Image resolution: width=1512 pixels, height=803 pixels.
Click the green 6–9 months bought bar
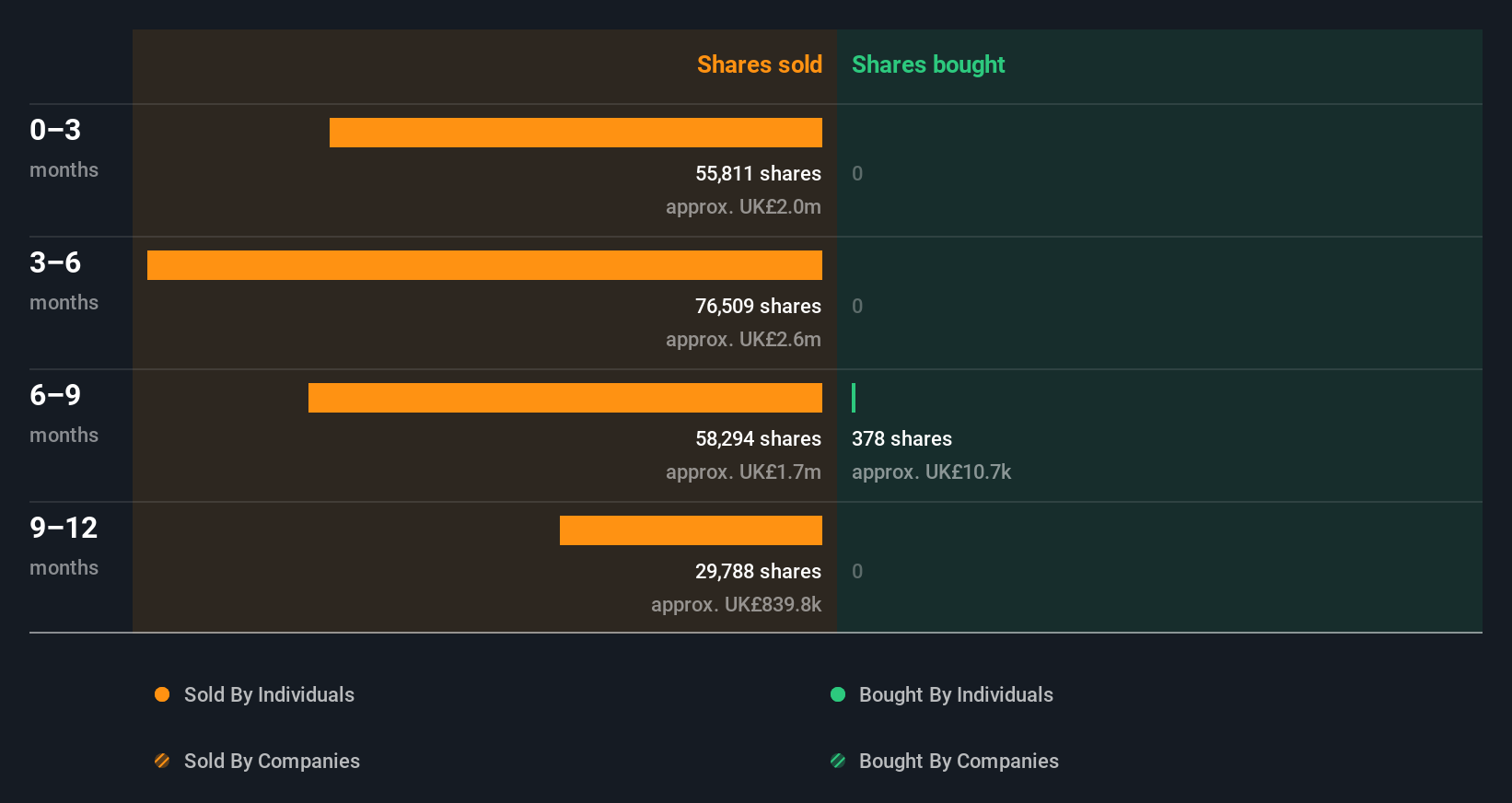pos(854,398)
